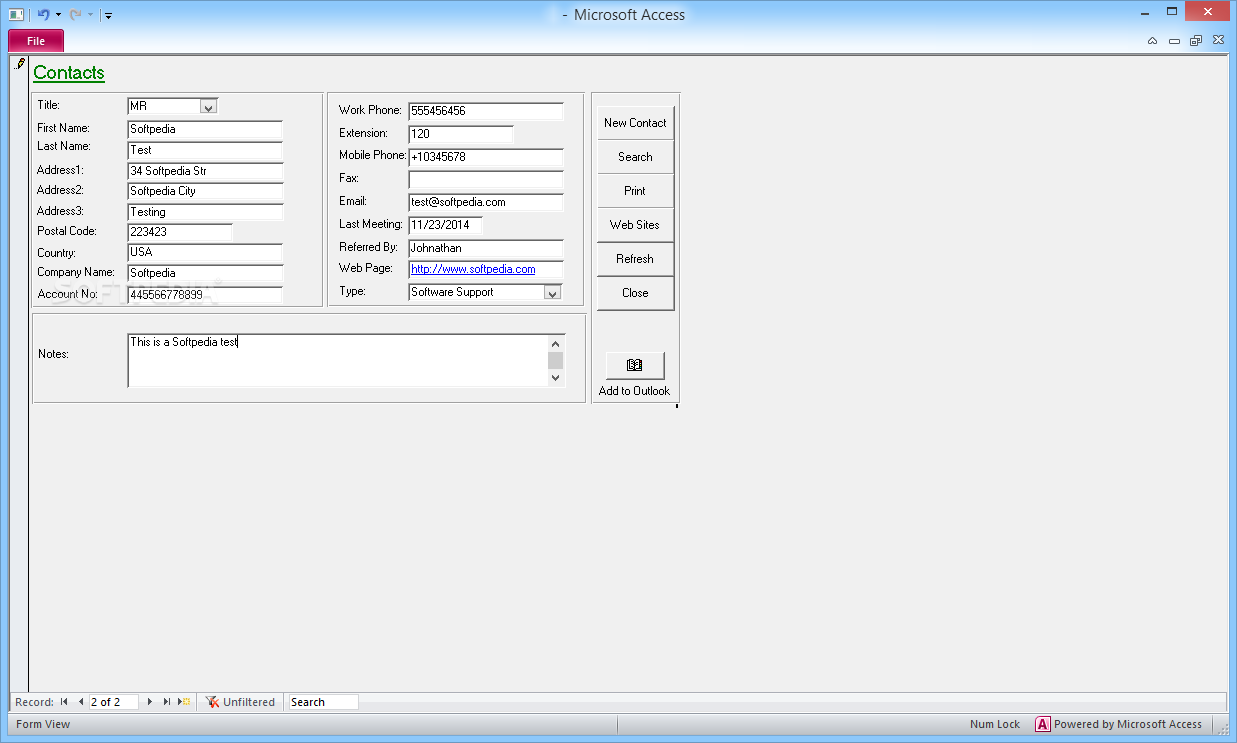The height and width of the screenshot is (743, 1237).
Task: Click the Referred By field Johnathan
Action: (x=486, y=248)
